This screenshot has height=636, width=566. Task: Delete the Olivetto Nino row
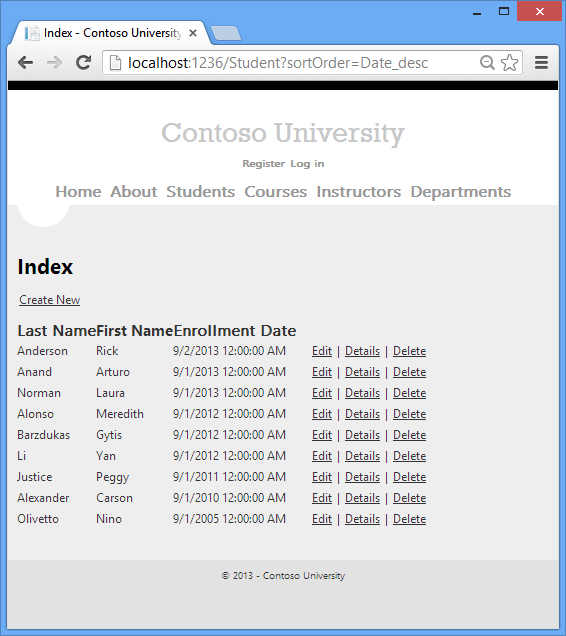(x=409, y=520)
